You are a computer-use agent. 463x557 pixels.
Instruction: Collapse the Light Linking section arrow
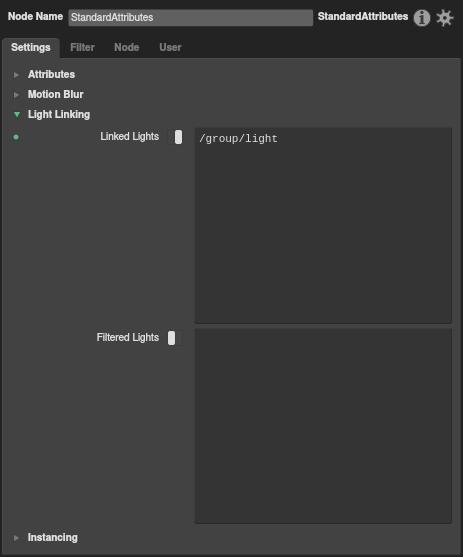(17, 114)
